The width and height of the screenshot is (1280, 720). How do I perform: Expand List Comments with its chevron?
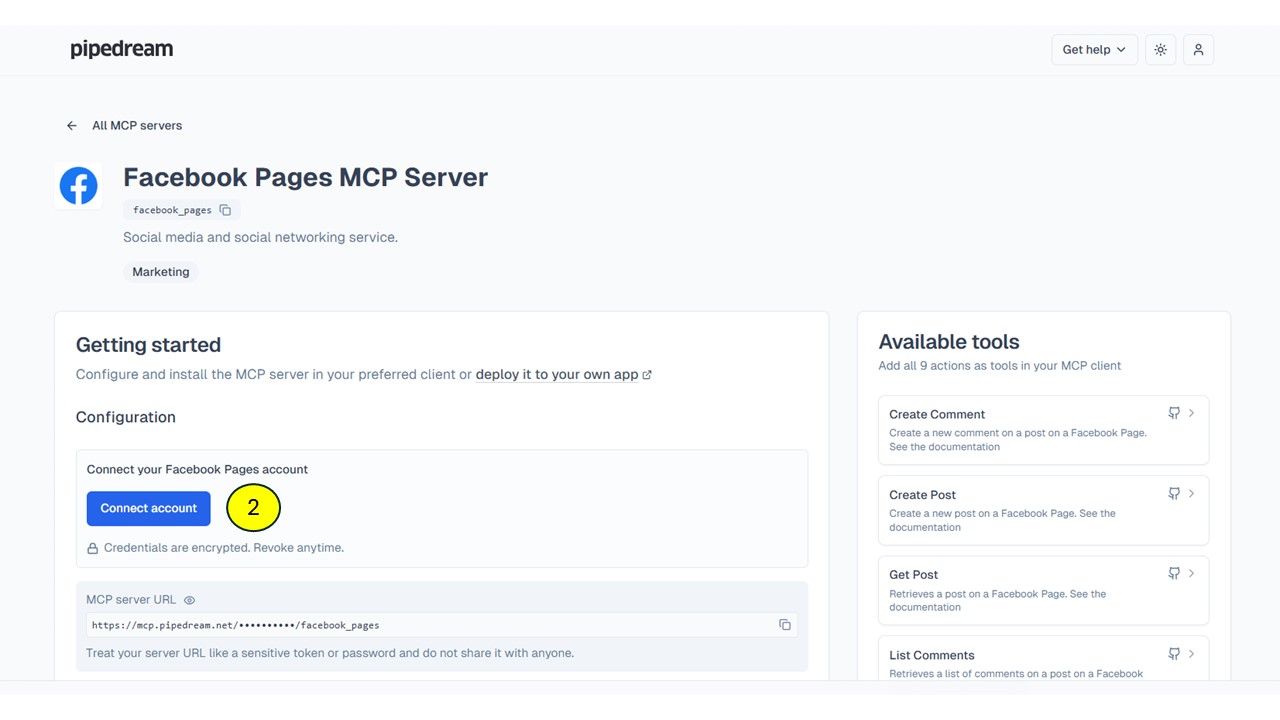click(1191, 654)
